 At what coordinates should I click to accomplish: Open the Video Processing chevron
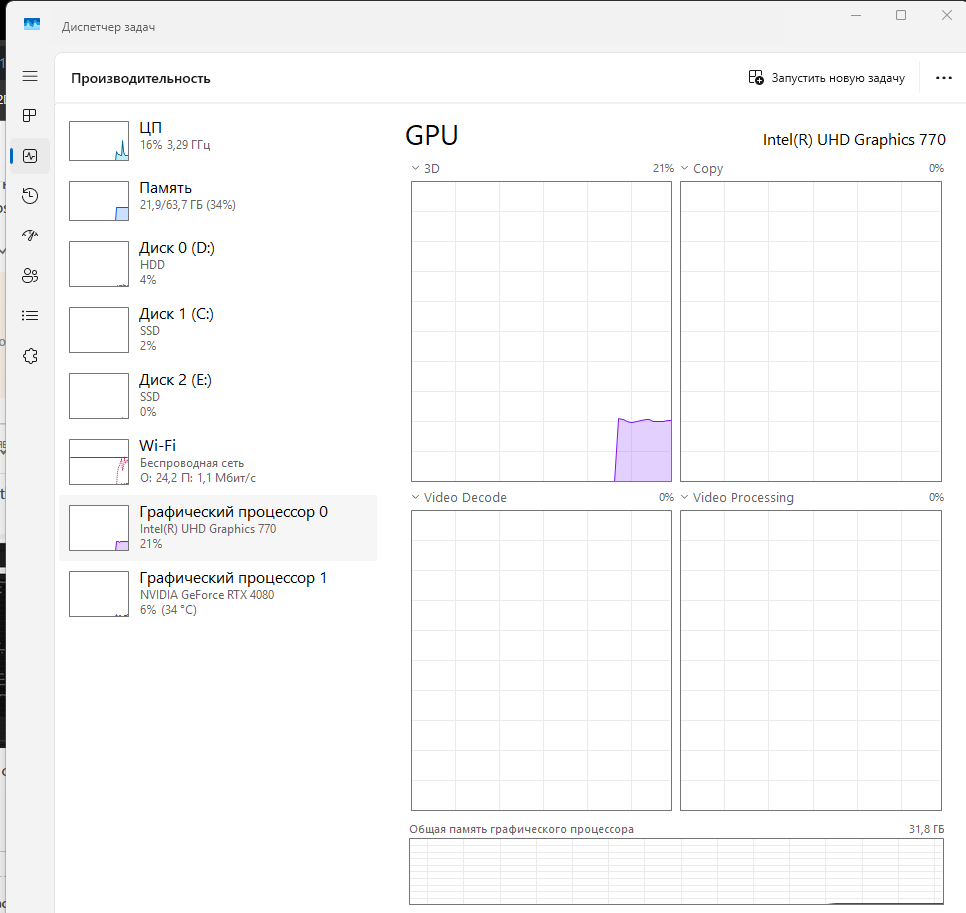(684, 497)
